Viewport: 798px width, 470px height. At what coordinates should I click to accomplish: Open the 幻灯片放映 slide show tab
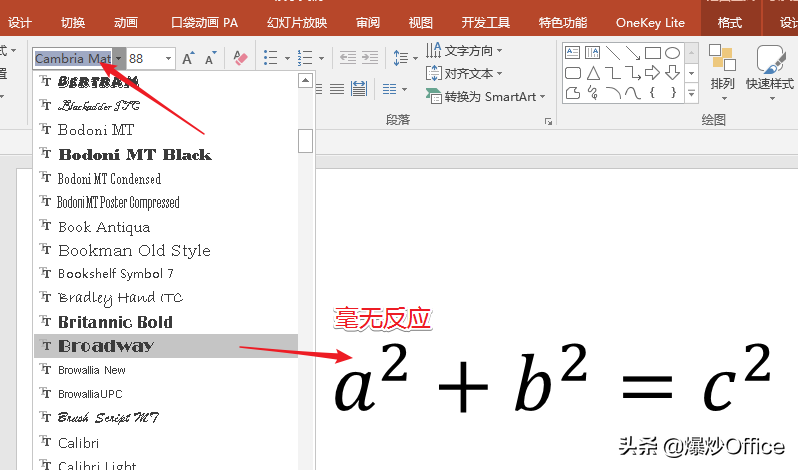click(x=297, y=23)
